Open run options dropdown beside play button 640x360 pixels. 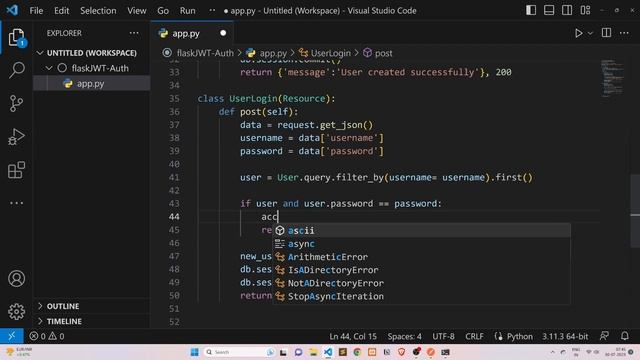point(590,33)
